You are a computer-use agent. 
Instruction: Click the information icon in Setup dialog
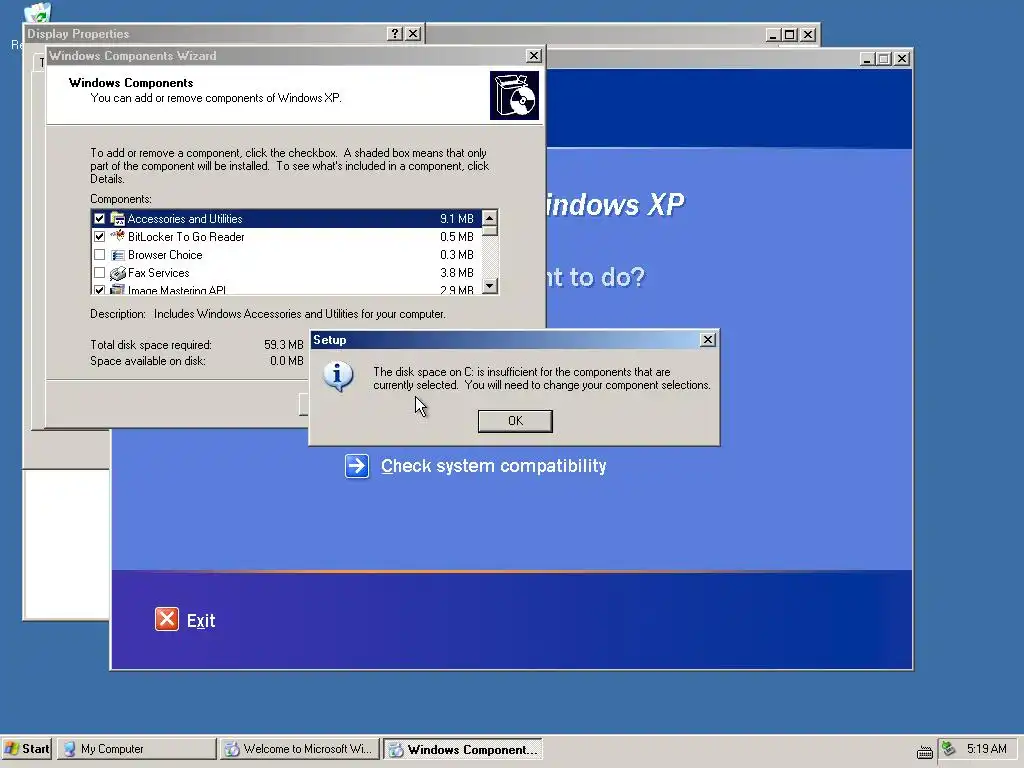(x=338, y=376)
